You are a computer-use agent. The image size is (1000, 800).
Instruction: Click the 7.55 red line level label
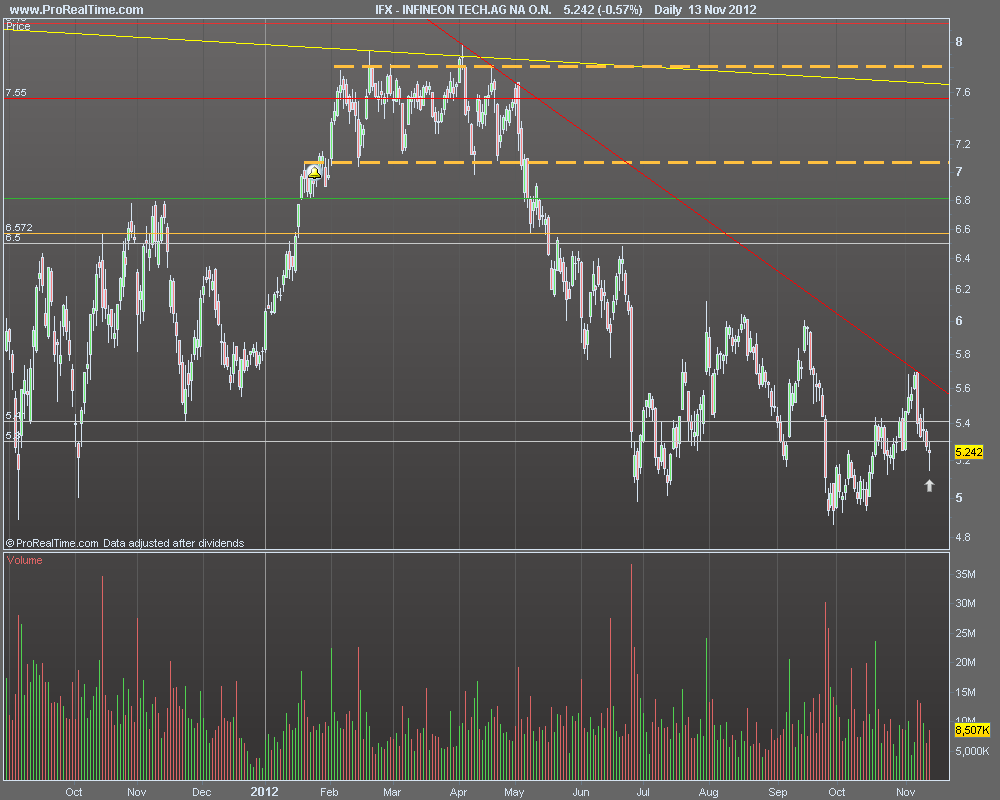[x=16, y=93]
